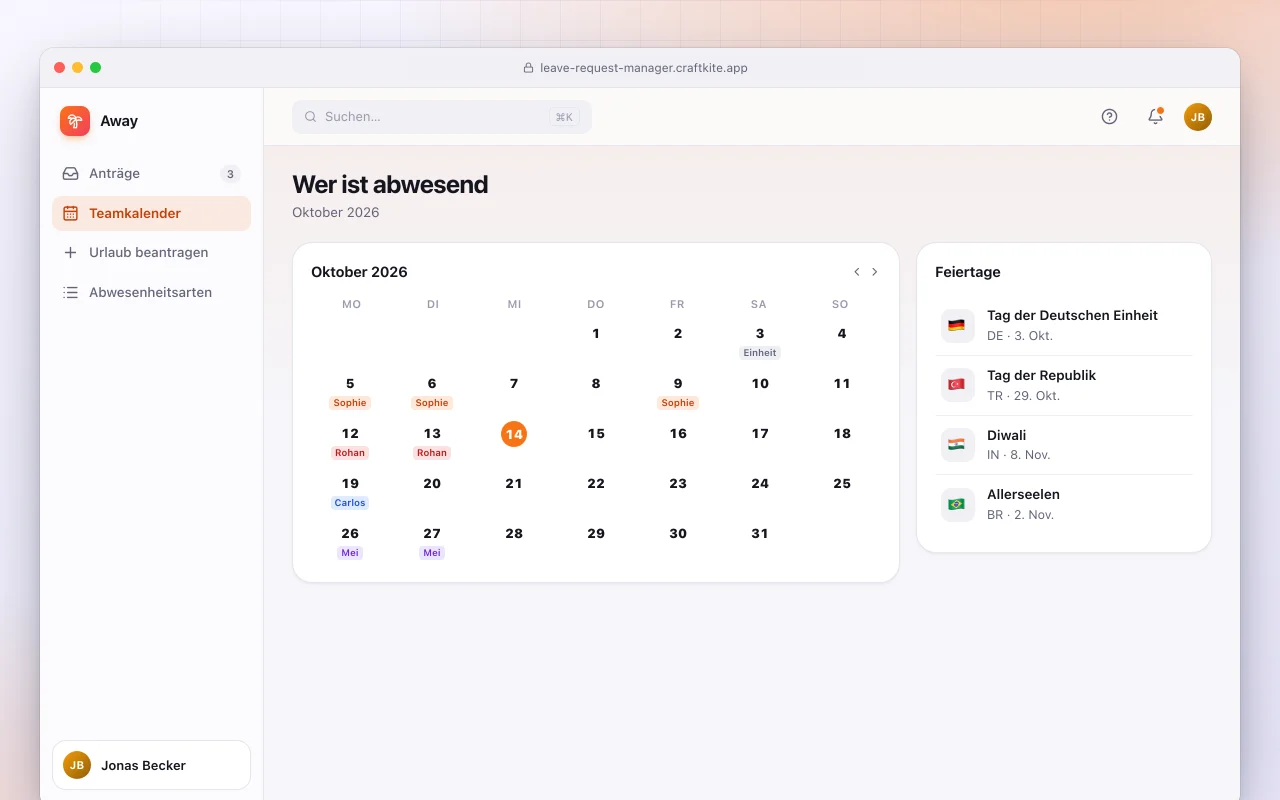Go to the previous month
The width and height of the screenshot is (1280, 800).
[856, 272]
